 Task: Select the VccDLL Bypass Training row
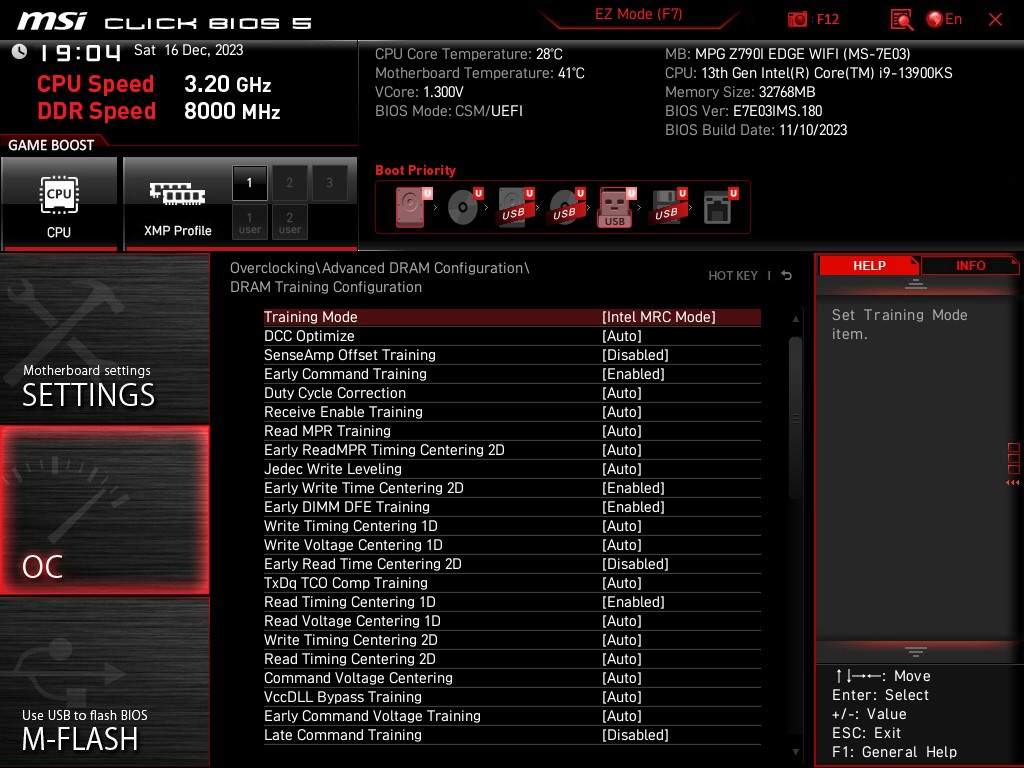(x=512, y=697)
